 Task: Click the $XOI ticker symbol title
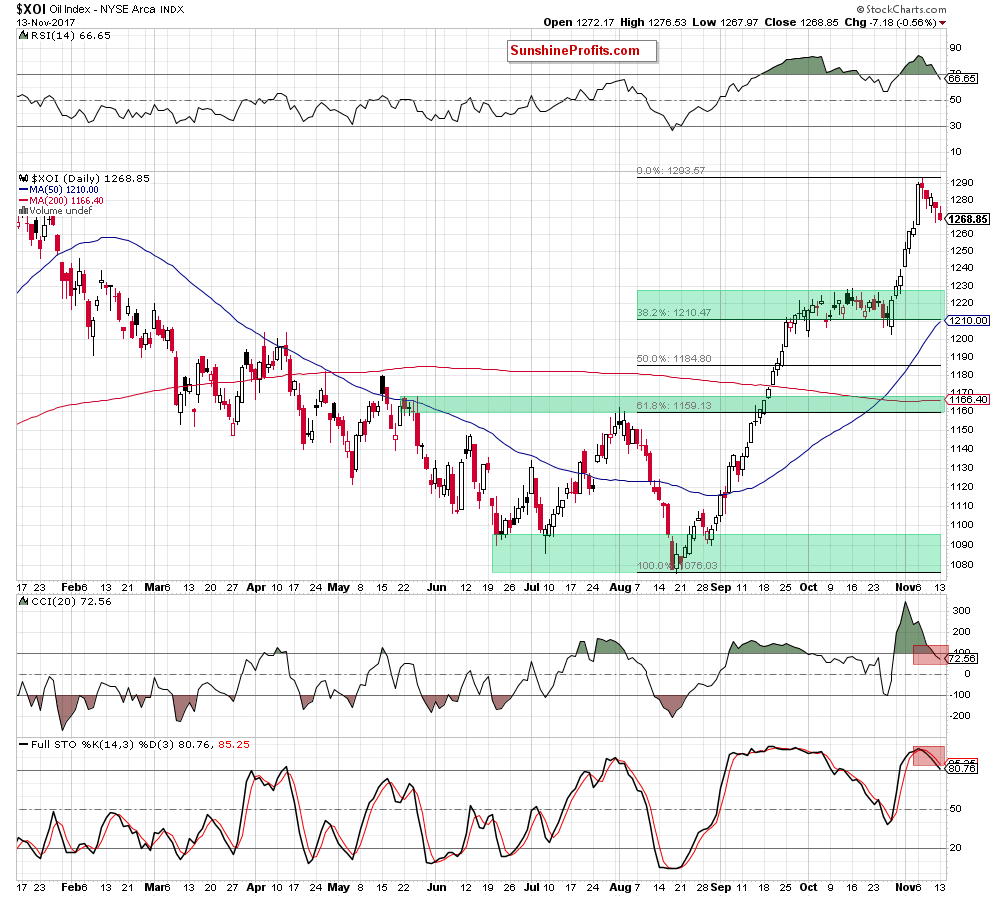click(x=31, y=9)
